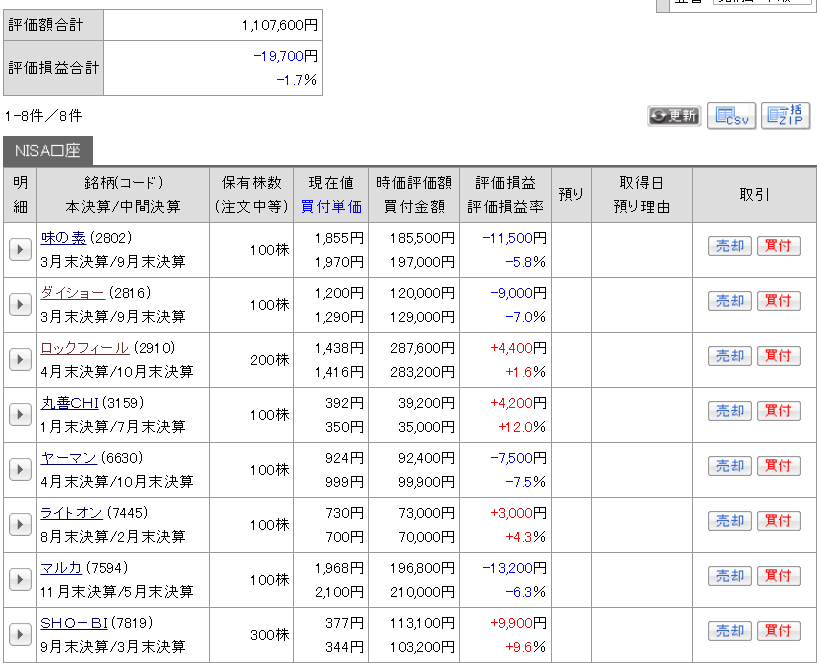Select the total loss -19,700円

(286, 56)
